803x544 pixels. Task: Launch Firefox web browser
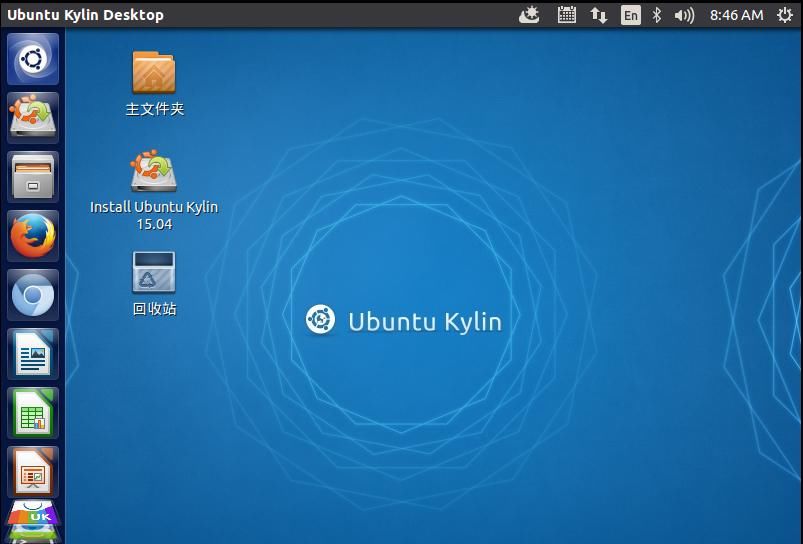[x=33, y=236]
